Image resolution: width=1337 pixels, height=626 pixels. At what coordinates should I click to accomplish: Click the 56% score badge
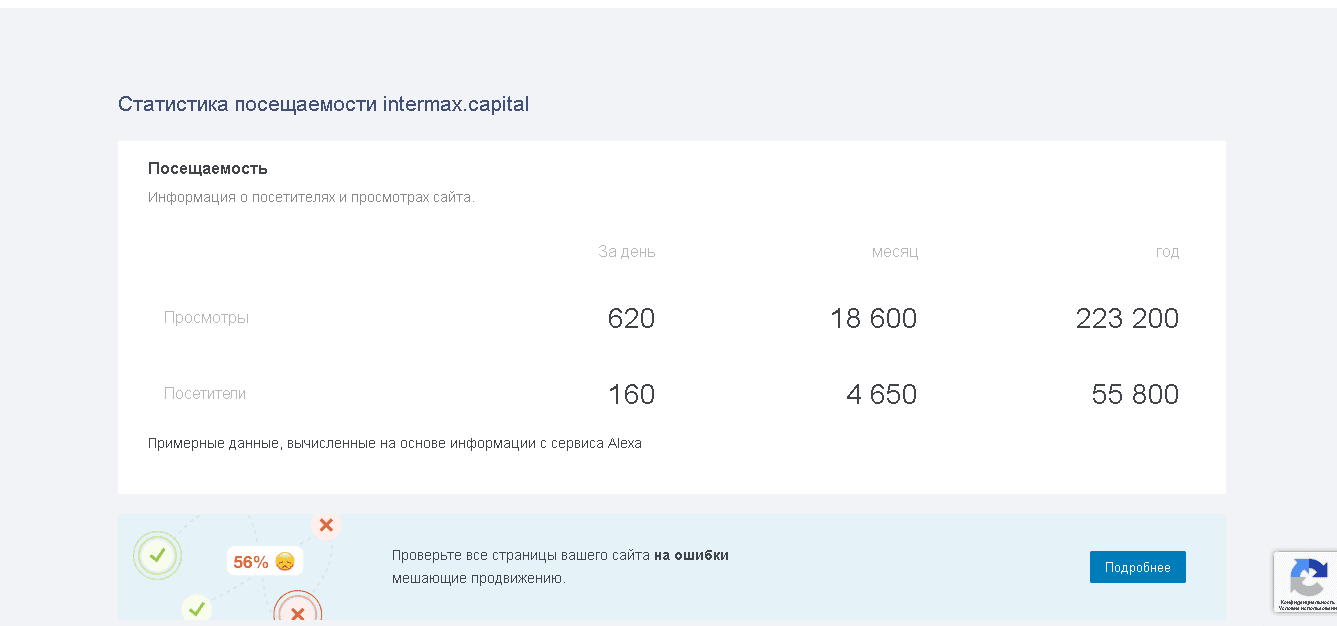(x=251, y=562)
